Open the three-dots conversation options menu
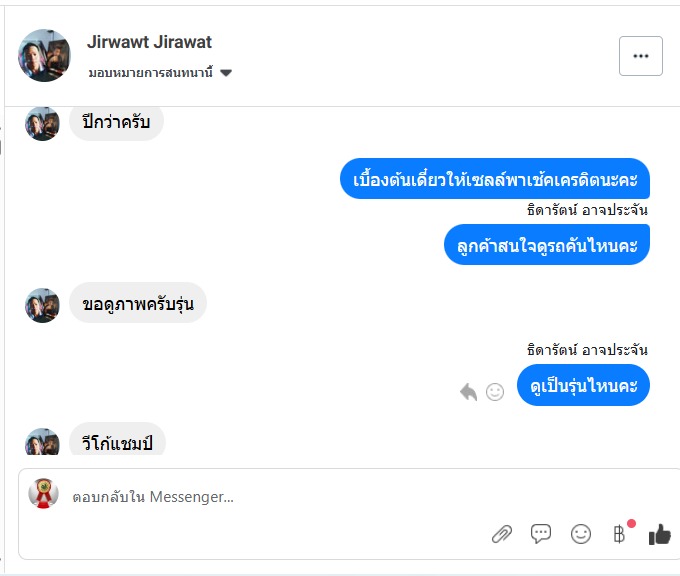This screenshot has width=680, height=576. 641,56
